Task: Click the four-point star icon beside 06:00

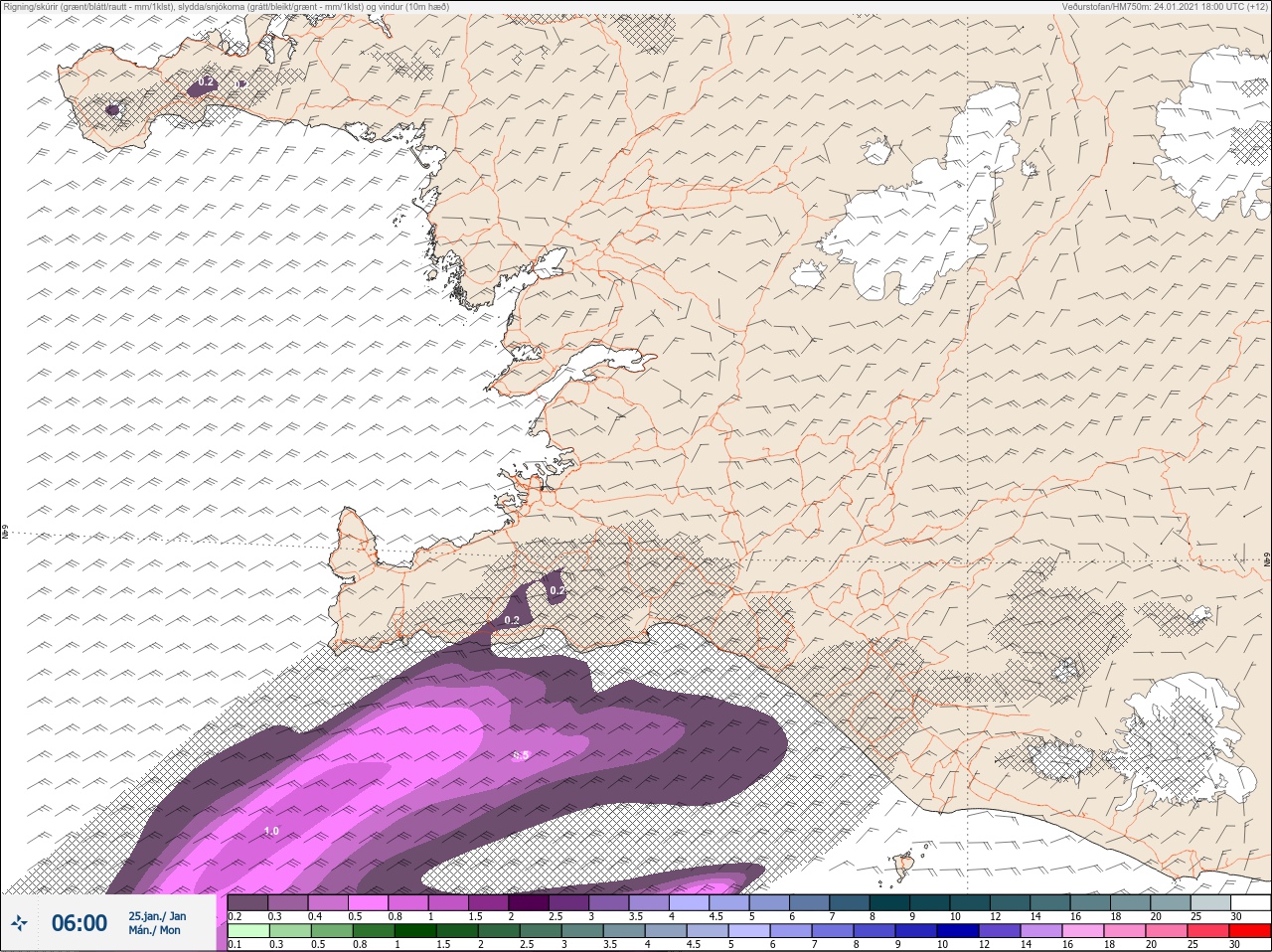Action: 19,923
